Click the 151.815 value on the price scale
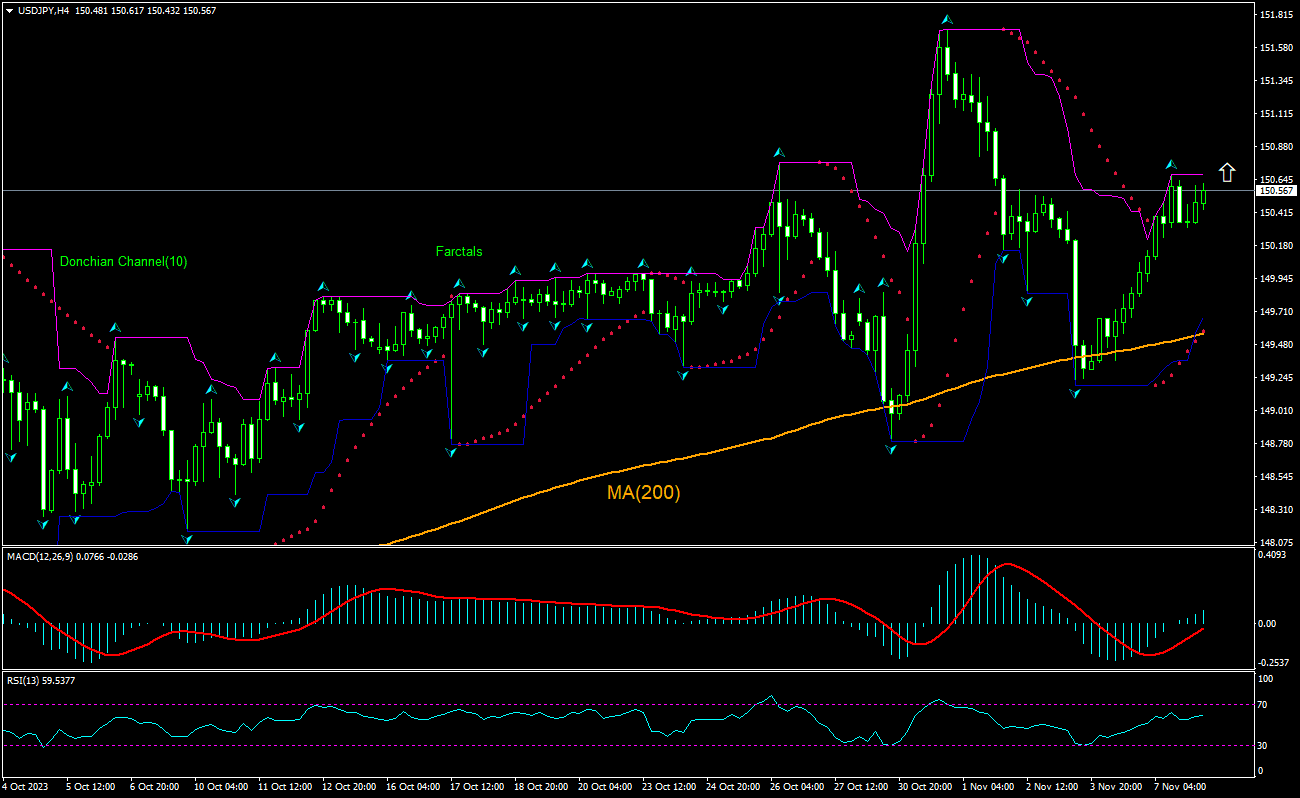1300x798 pixels. (1277, 15)
